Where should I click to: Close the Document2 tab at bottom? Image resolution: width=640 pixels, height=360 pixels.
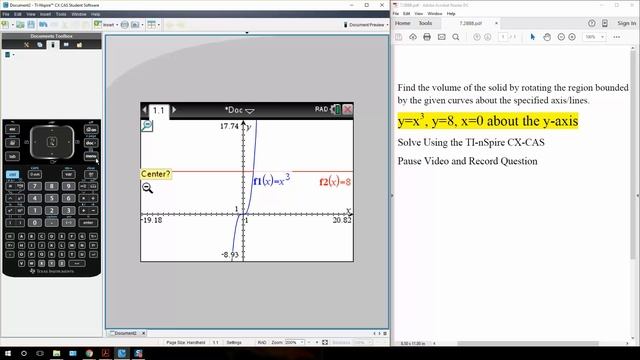click(x=143, y=333)
